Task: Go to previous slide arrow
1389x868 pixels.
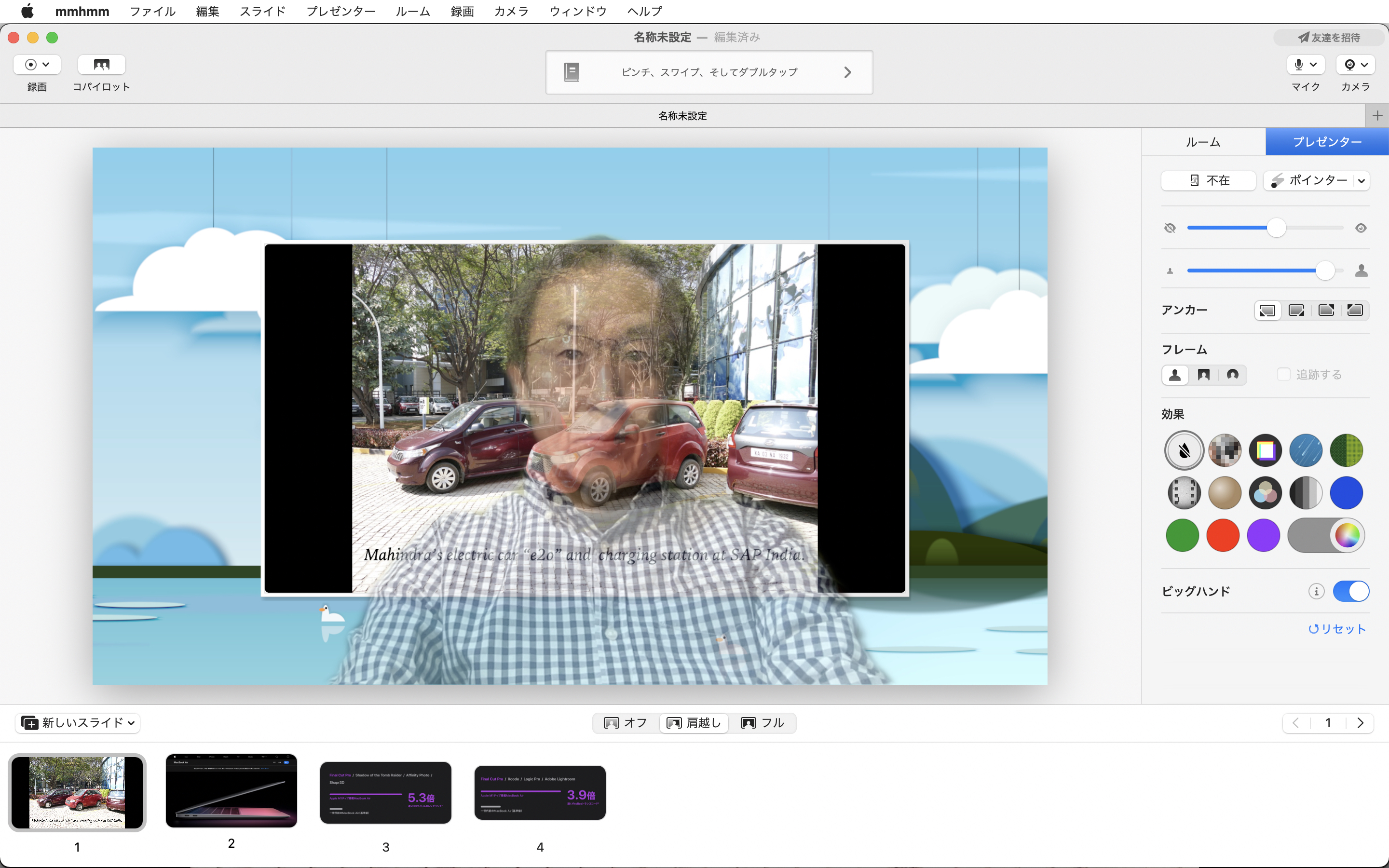Action: pos(1296,723)
